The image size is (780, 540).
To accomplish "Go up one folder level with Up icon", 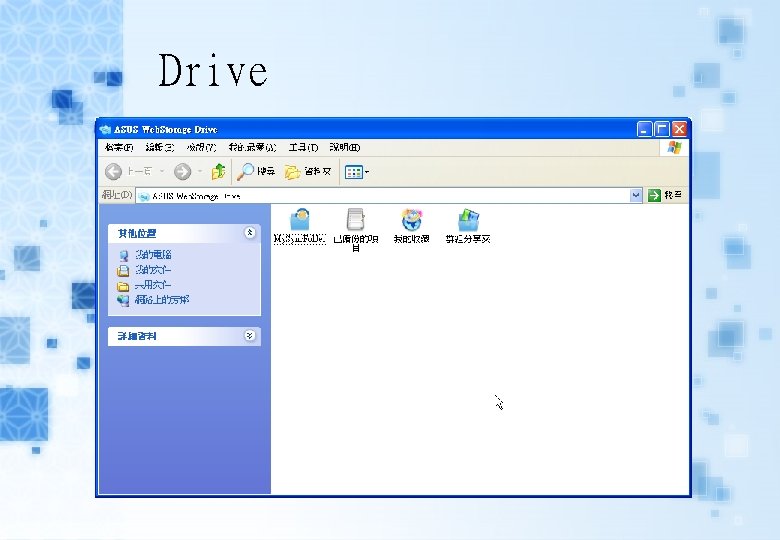I will 218,172.
